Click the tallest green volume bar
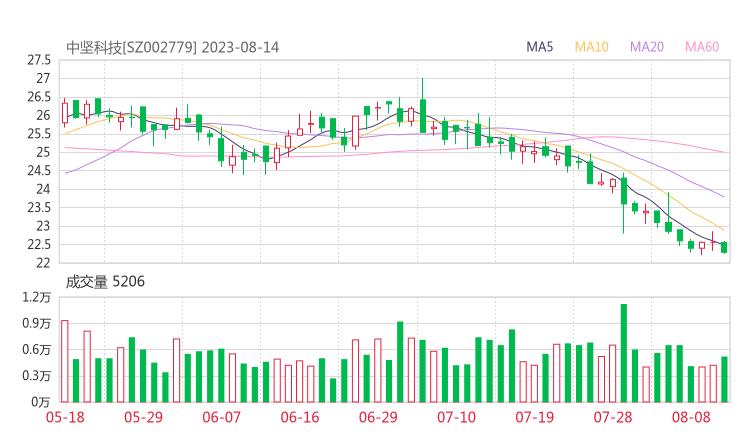The height and width of the screenshot is (440, 740). [624, 352]
